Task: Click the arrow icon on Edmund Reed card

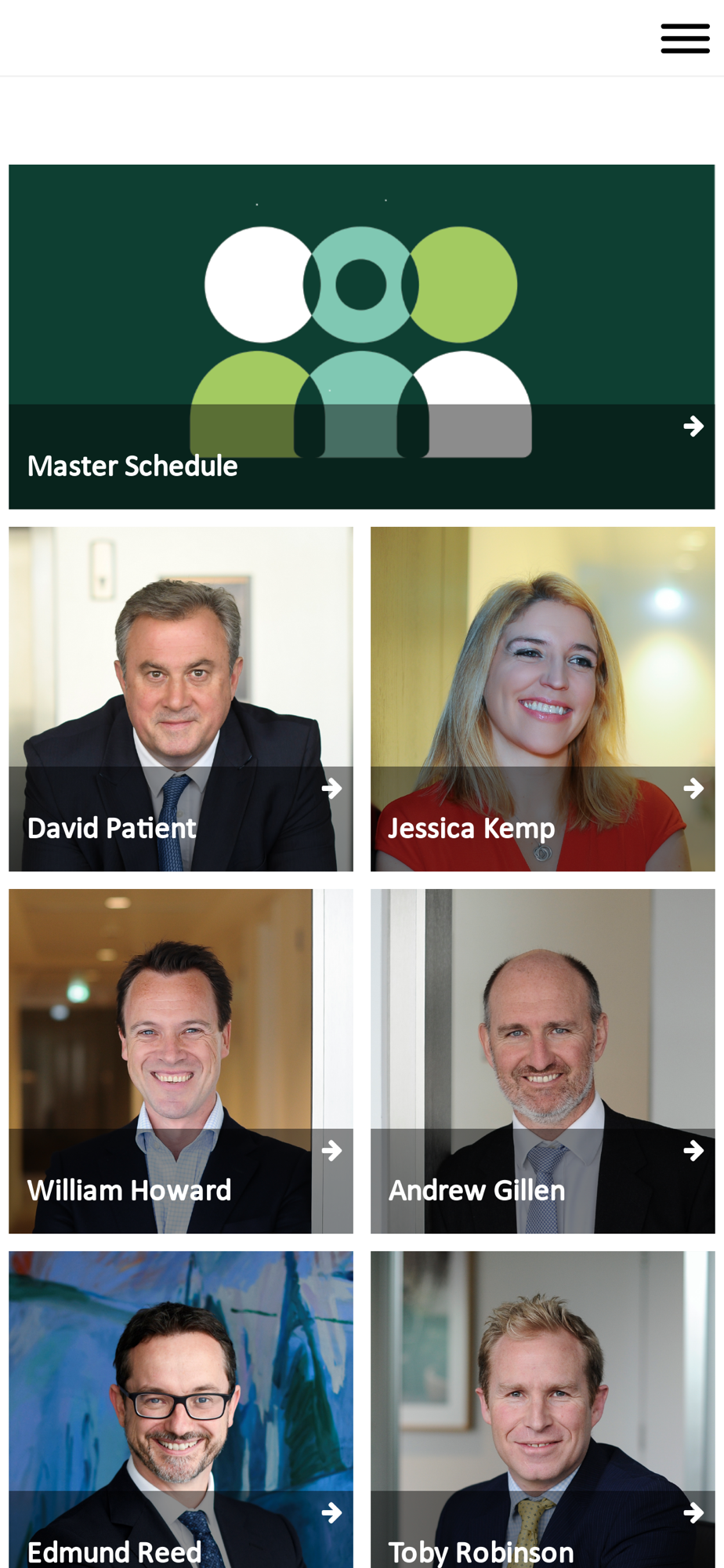Action: 331,1513
